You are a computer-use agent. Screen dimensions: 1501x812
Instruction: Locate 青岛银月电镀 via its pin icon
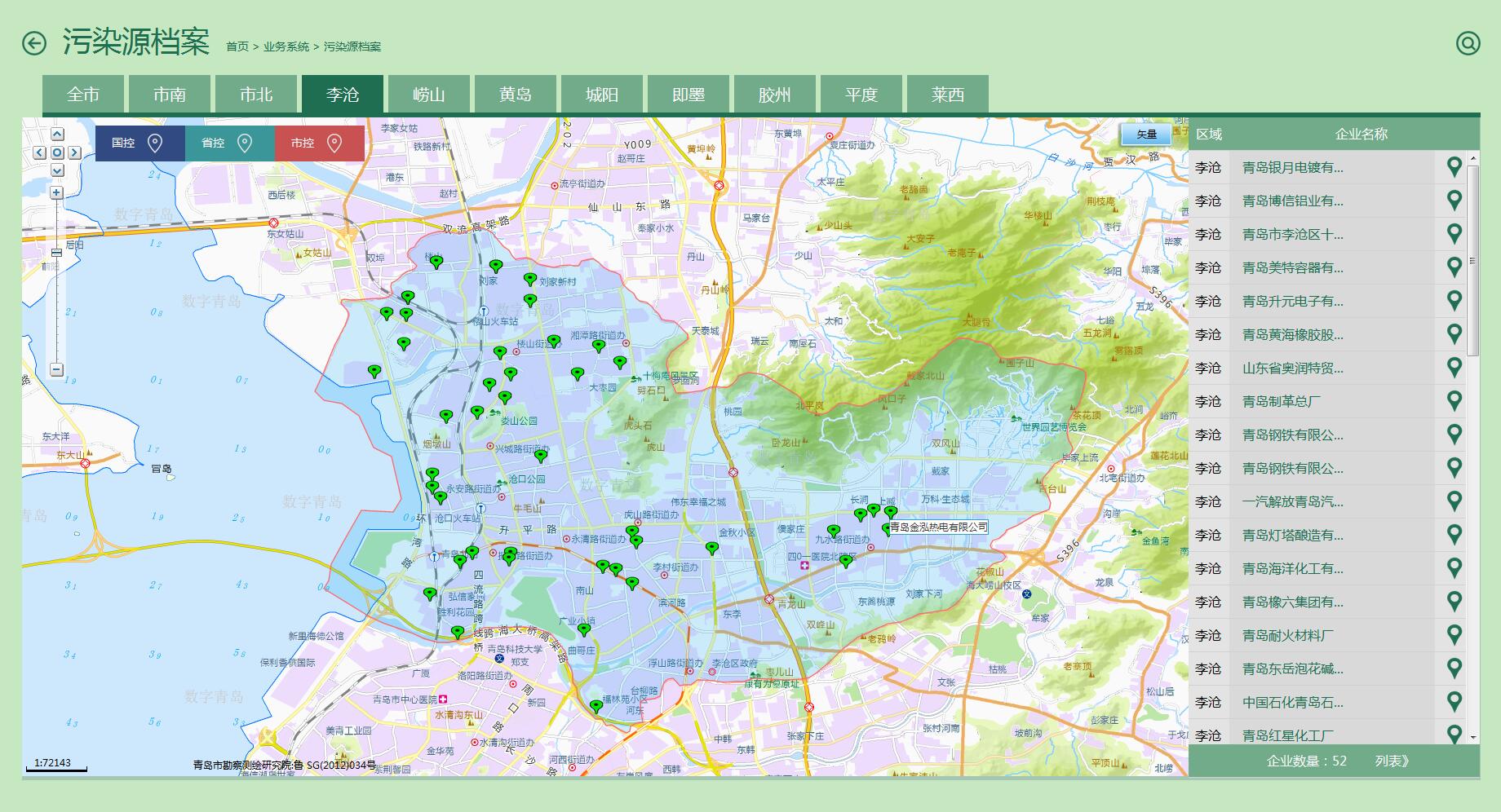1454,167
